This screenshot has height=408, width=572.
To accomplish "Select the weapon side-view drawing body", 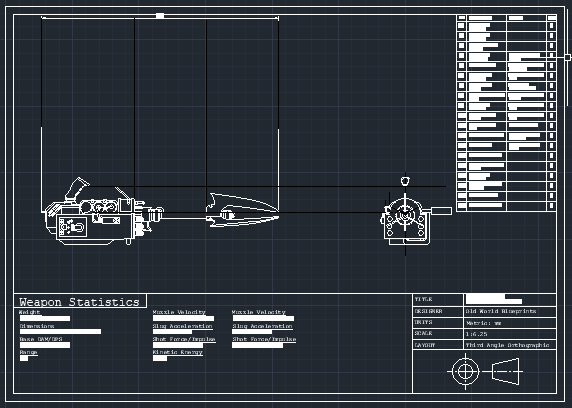I will click(103, 212).
